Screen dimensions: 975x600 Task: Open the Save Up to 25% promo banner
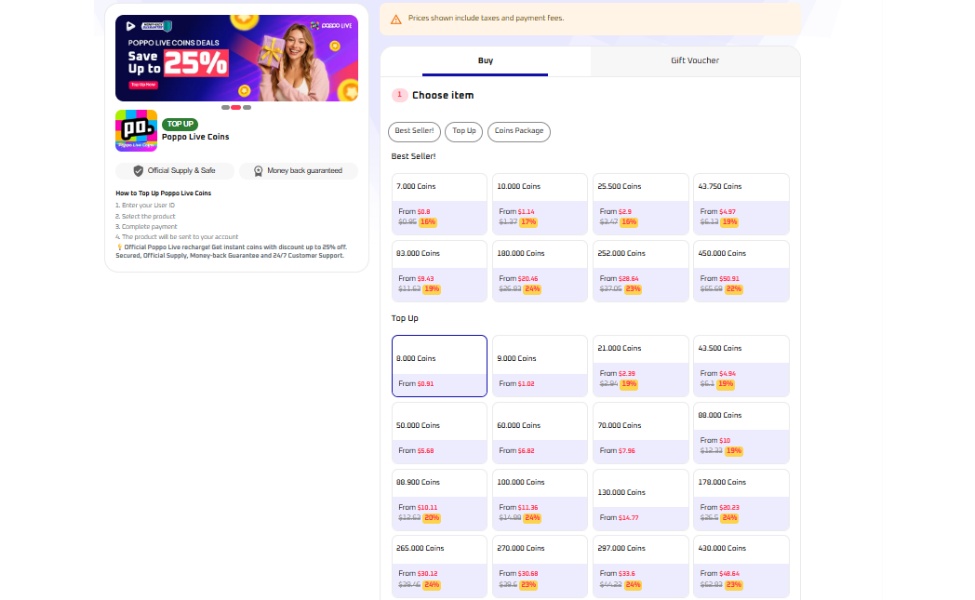[236, 58]
